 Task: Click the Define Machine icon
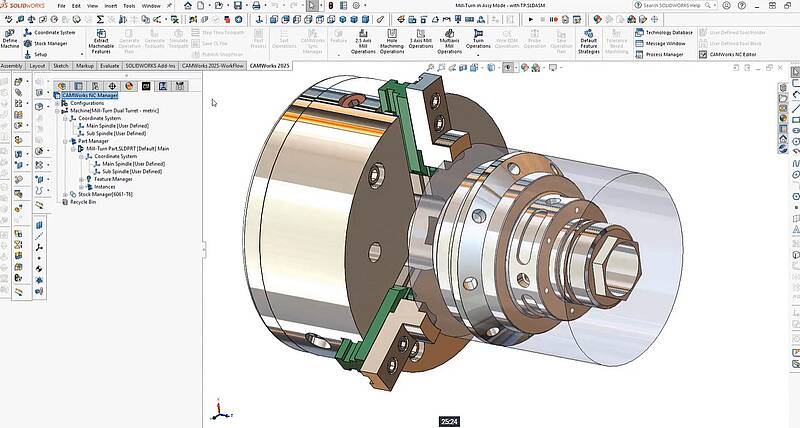click(9, 34)
